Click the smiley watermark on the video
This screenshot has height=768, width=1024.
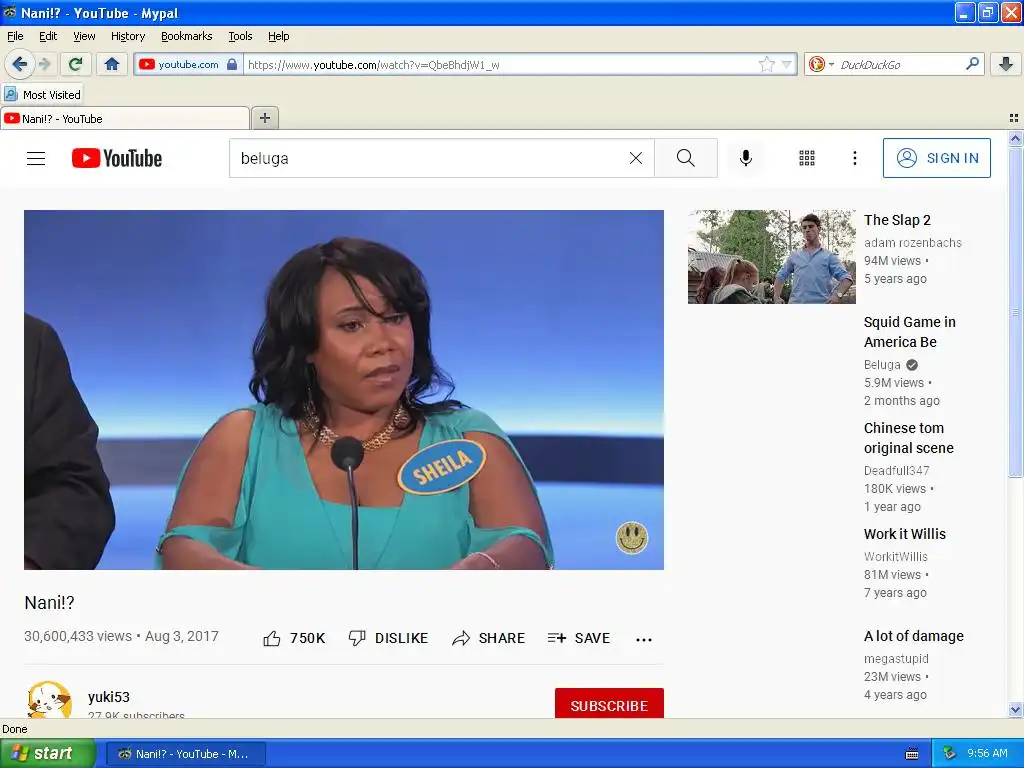(632, 537)
